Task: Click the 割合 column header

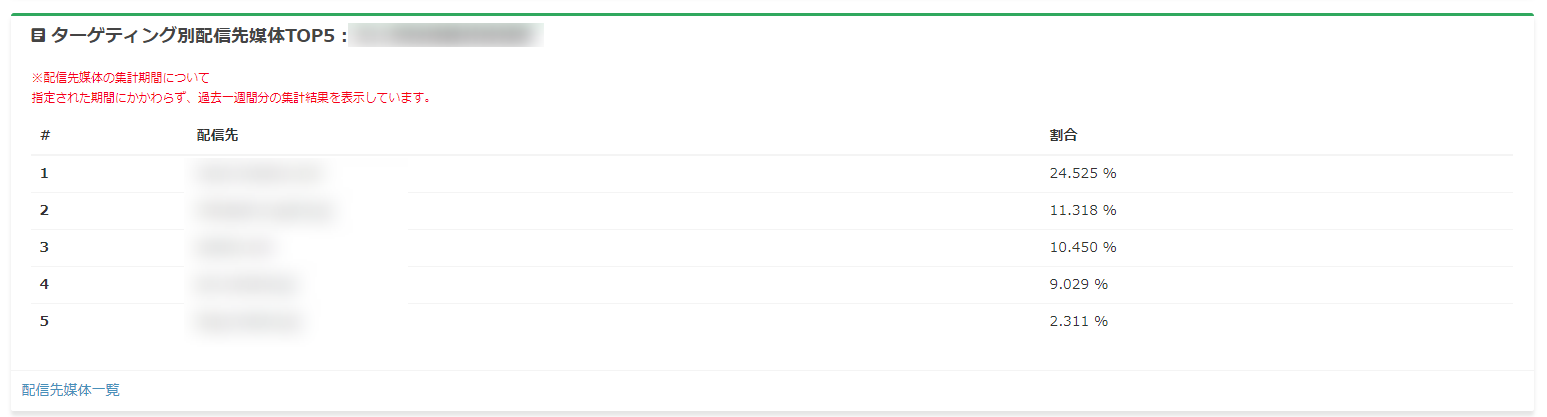Action: (1063, 136)
